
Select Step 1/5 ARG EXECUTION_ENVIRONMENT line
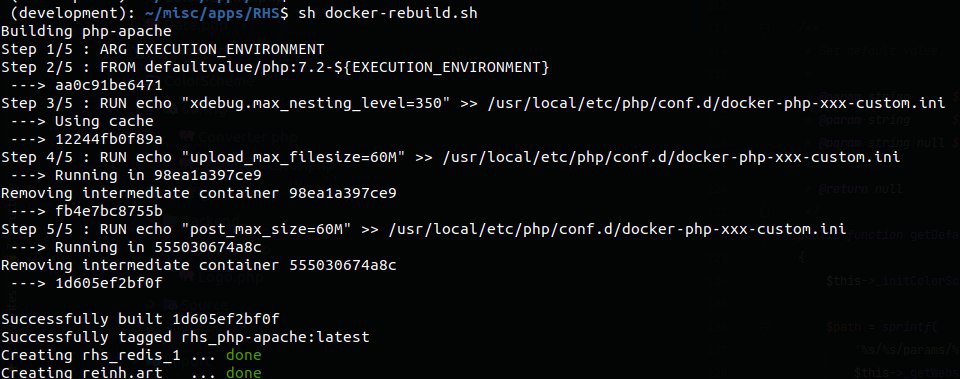[163, 49]
